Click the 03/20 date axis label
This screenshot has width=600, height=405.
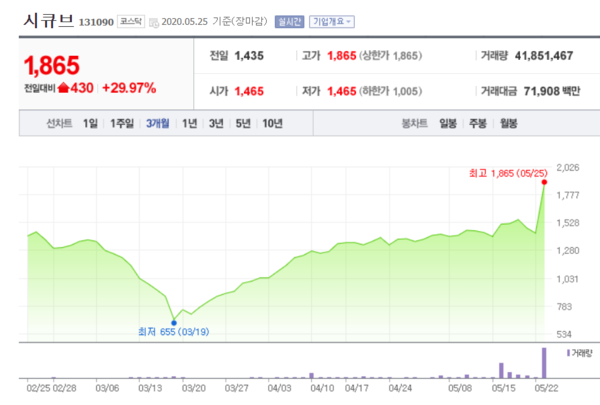pos(194,388)
